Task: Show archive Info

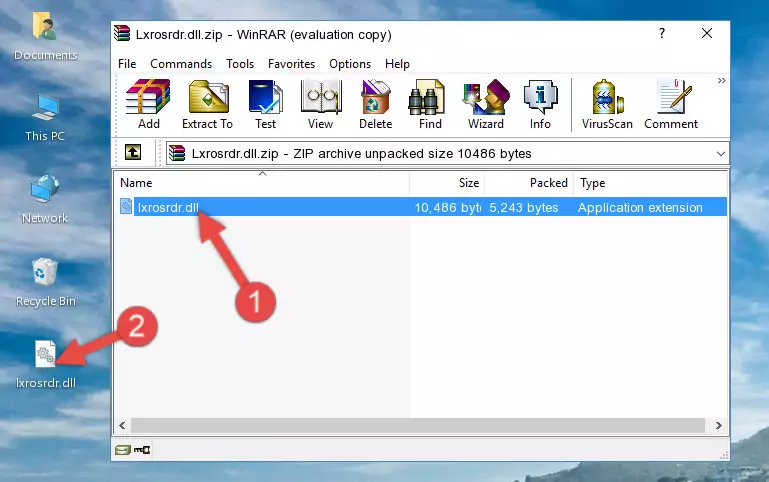Action: [x=540, y=104]
